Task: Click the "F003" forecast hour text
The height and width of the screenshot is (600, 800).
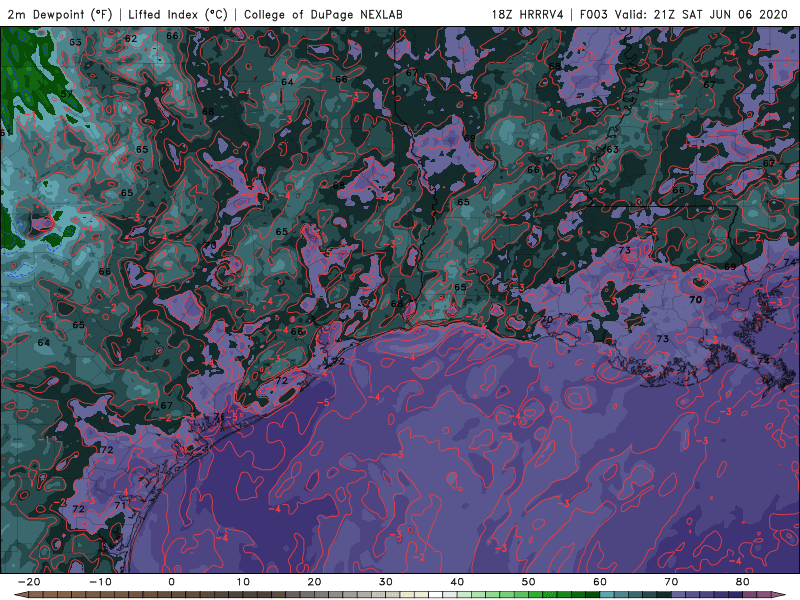Action: point(593,14)
